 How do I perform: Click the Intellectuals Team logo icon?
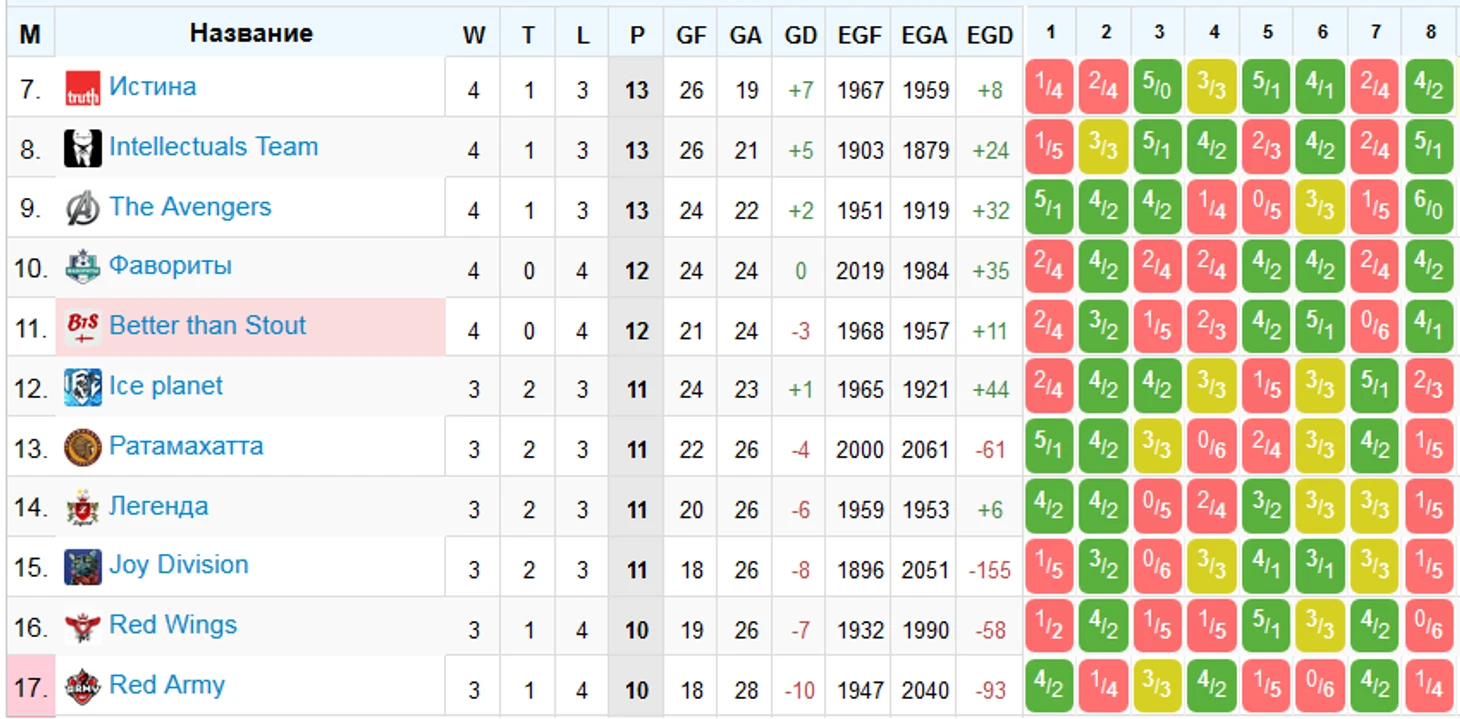pyautogui.click(x=83, y=148)
